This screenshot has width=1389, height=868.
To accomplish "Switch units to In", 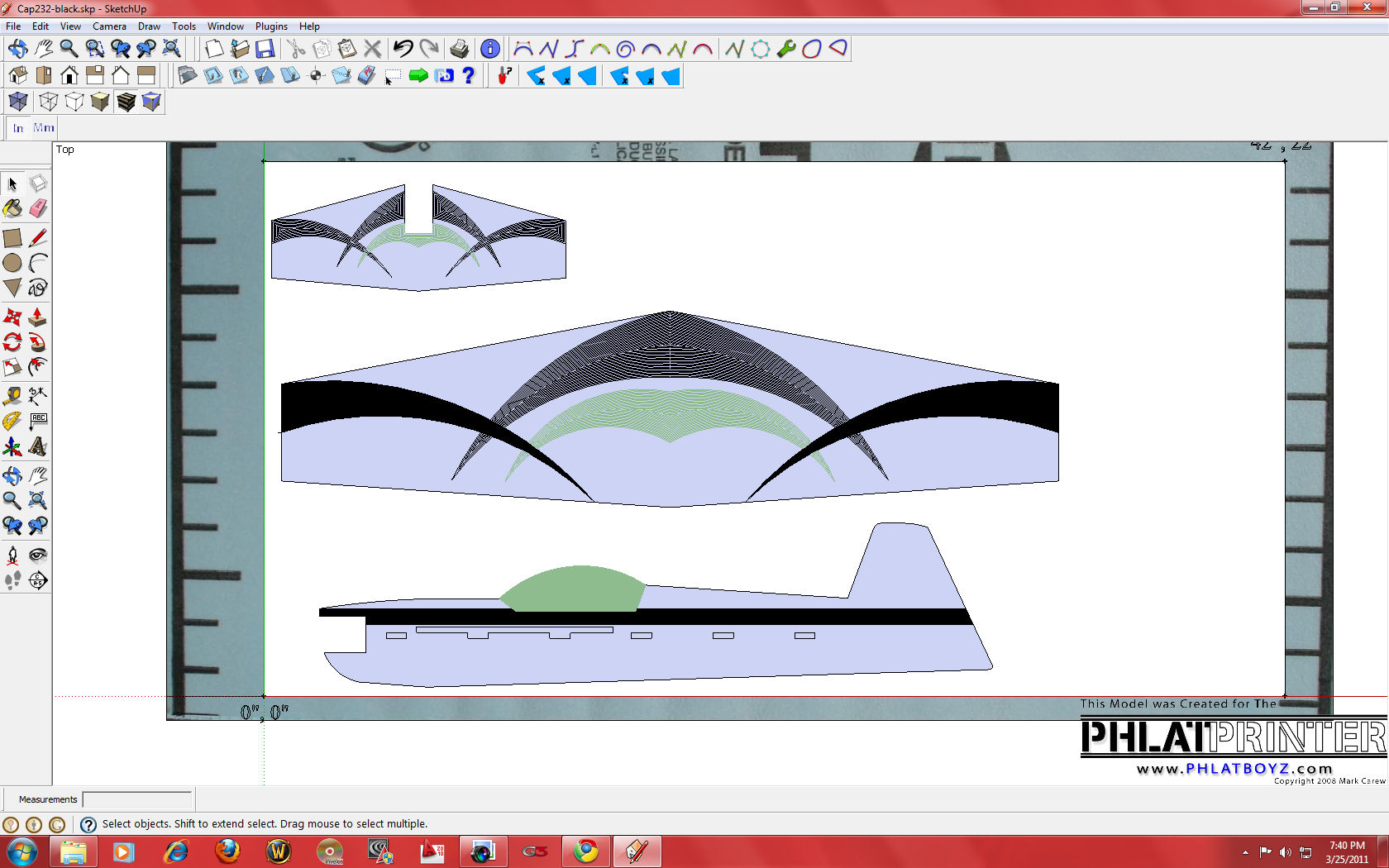I will [x=18, y=128].
